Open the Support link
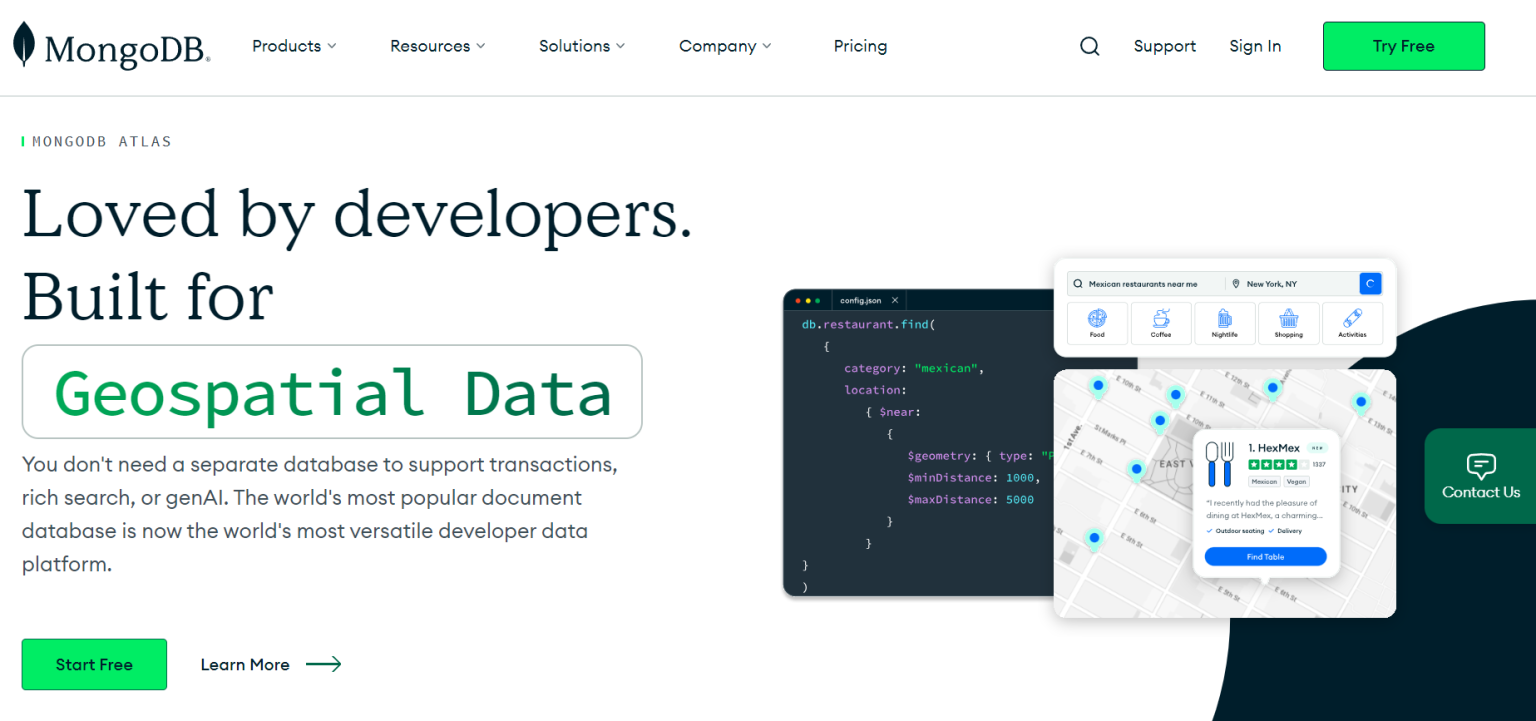Image resolution: width=1536 pixels, height=721 pixels. pyautogui.click(x=1164, y=46)
